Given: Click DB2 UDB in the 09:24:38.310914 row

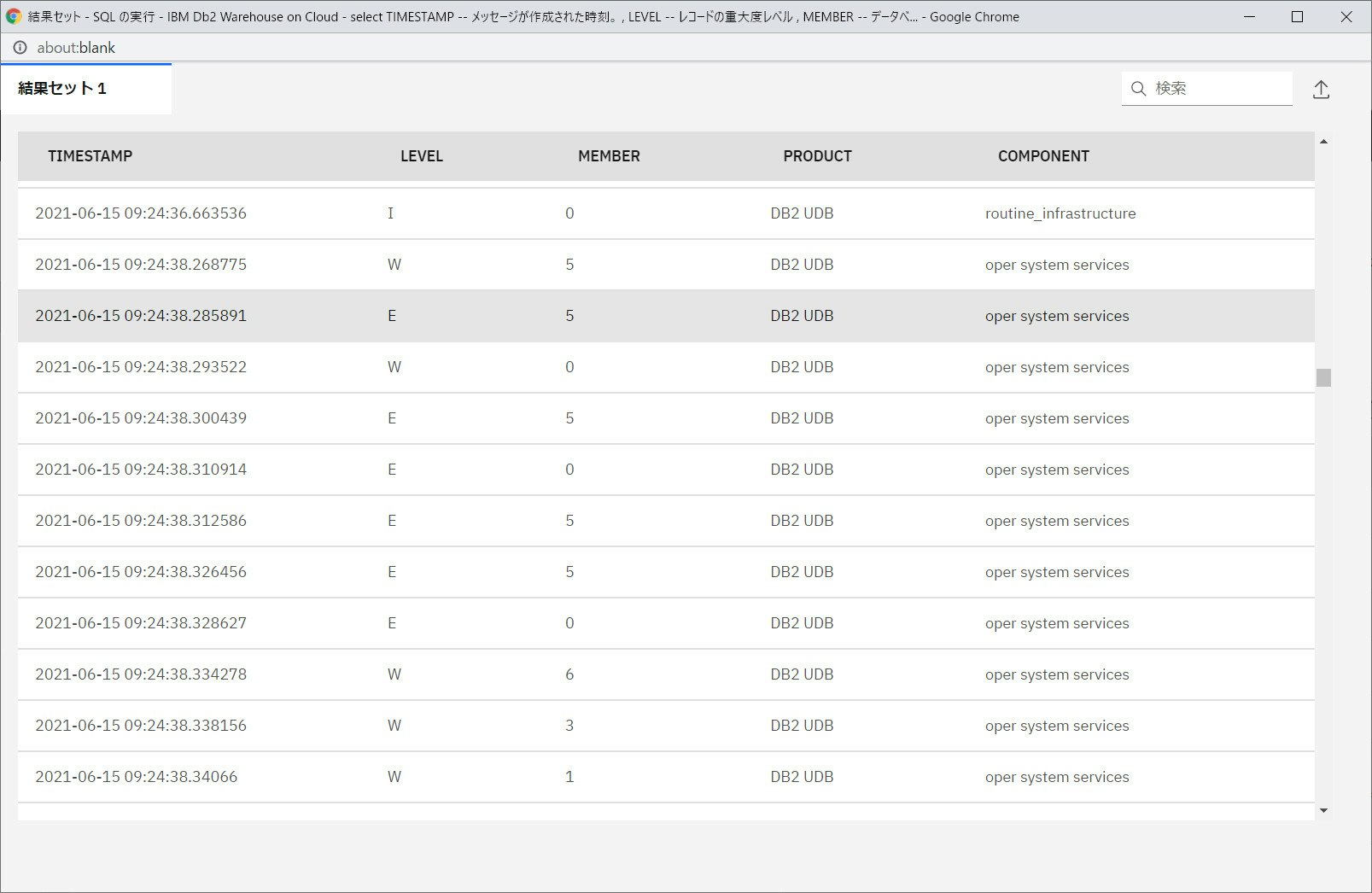Looking at the screenshot, I should [802, 470].
